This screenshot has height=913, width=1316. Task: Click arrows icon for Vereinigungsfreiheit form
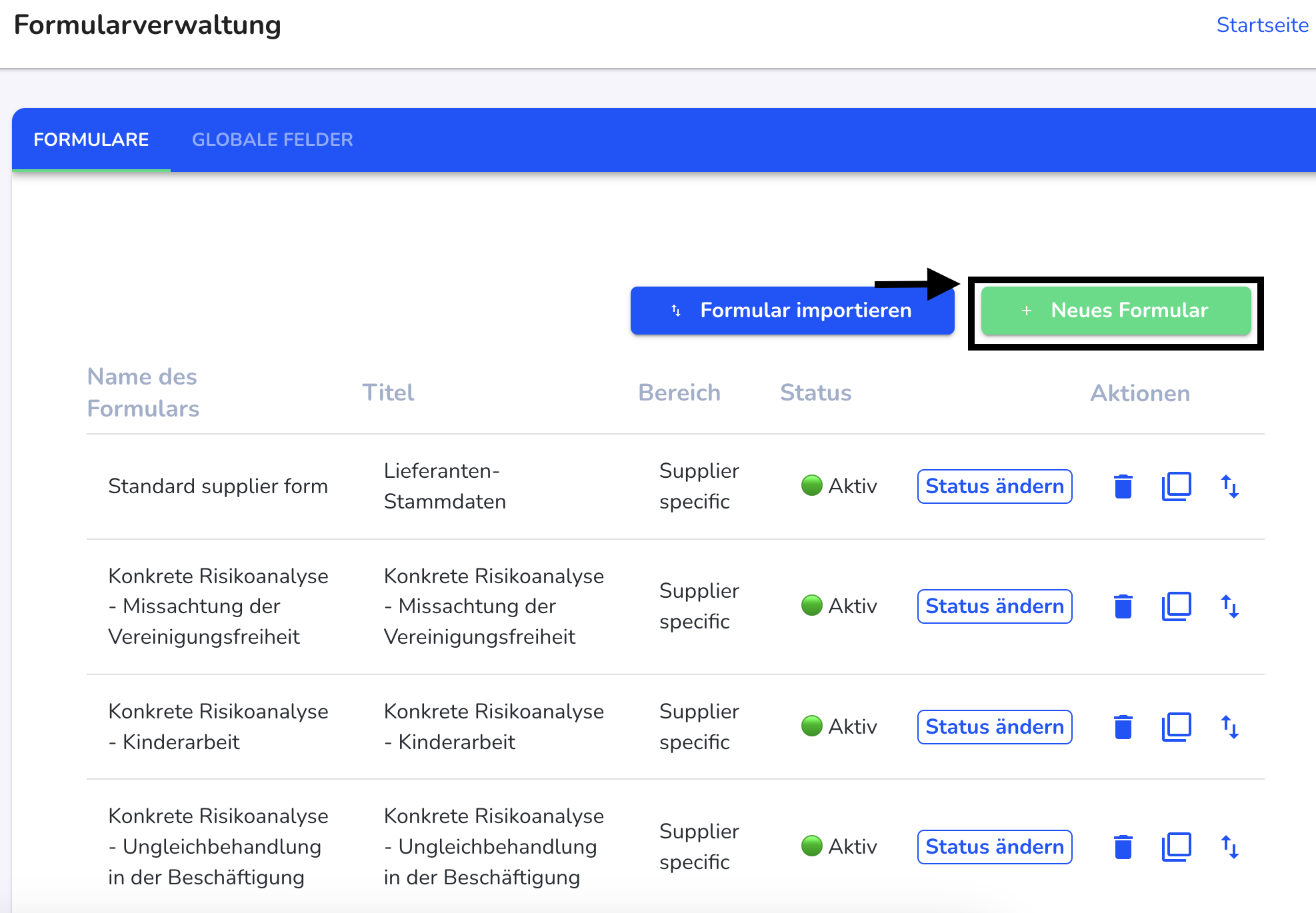pyautogui.click(x=1230, y=606)
